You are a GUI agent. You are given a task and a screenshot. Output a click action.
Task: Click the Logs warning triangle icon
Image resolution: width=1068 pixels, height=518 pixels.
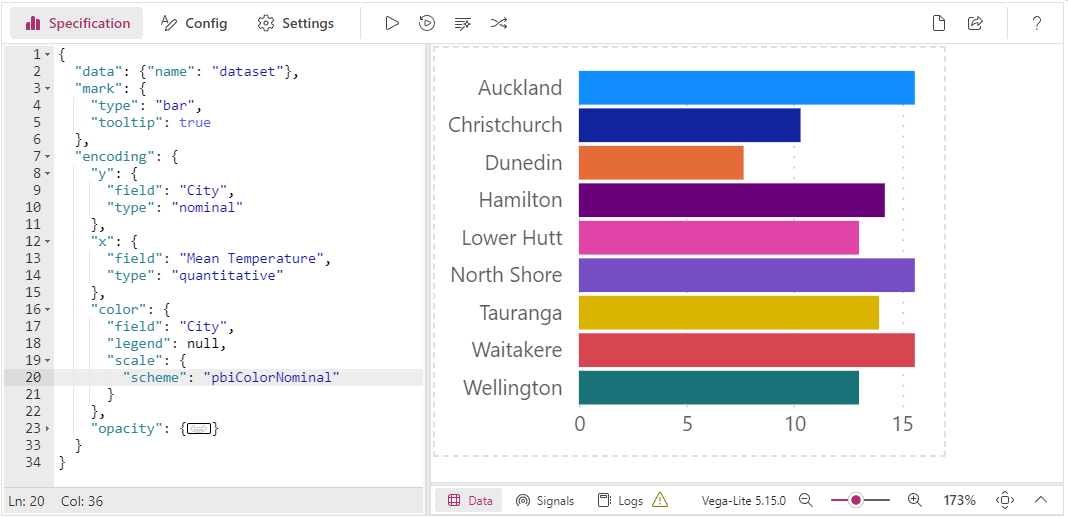659,500
